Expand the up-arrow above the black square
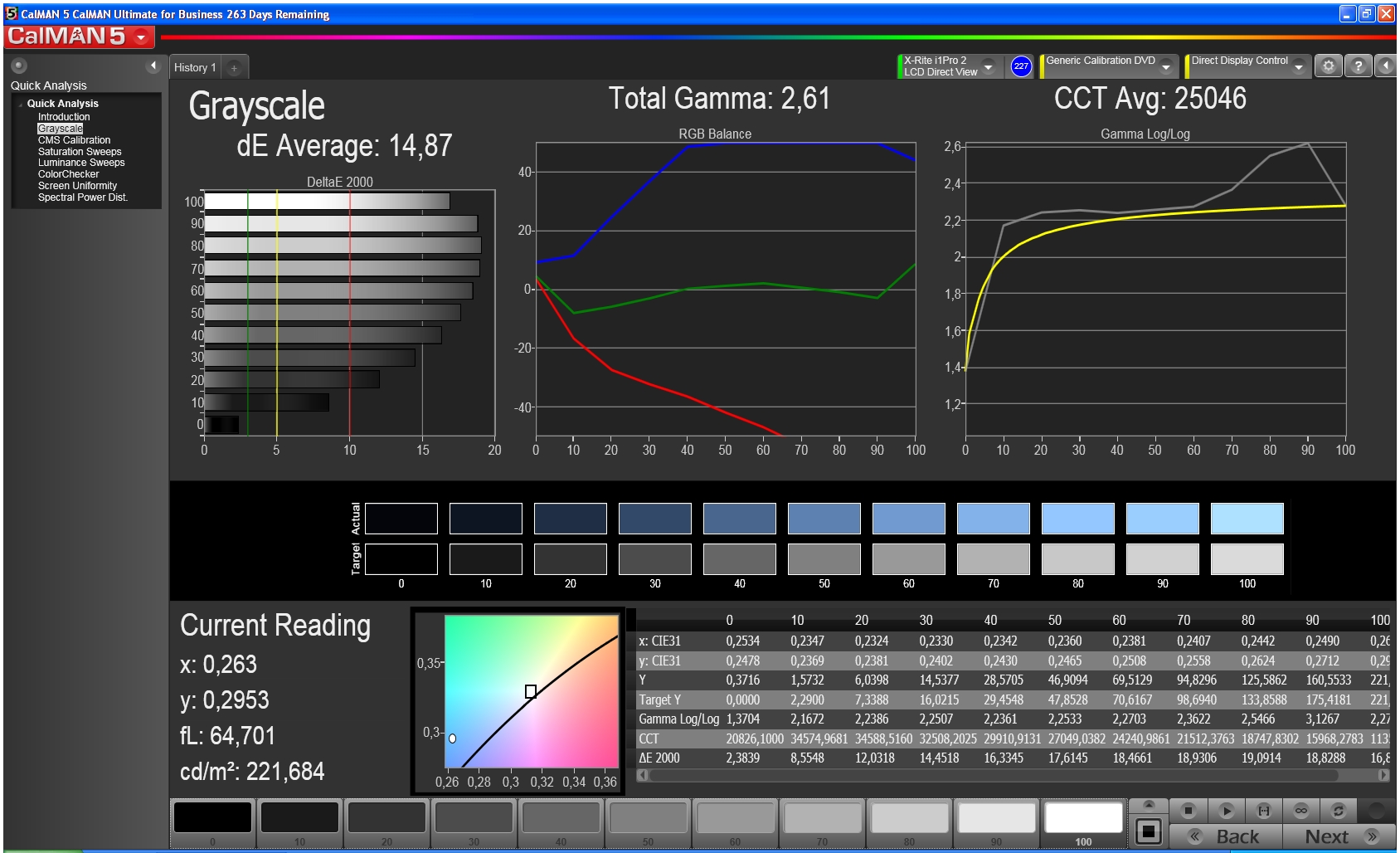1400x853 pixels. point(1149,805)
